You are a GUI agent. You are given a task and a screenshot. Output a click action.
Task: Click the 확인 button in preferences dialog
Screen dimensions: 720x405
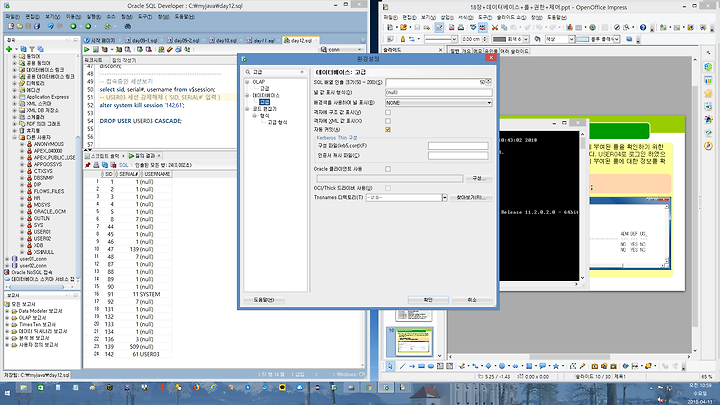pos(428,300)
